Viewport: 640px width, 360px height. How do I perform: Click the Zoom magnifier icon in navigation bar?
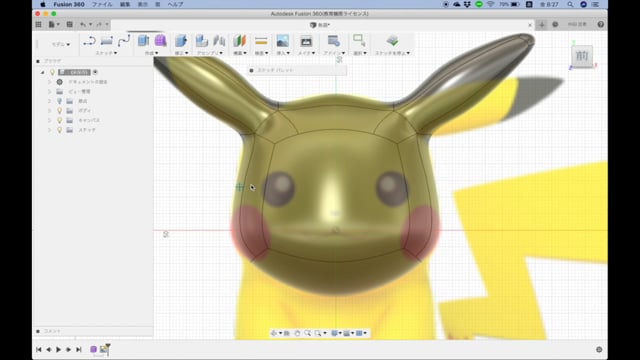(x=307, y=333)
